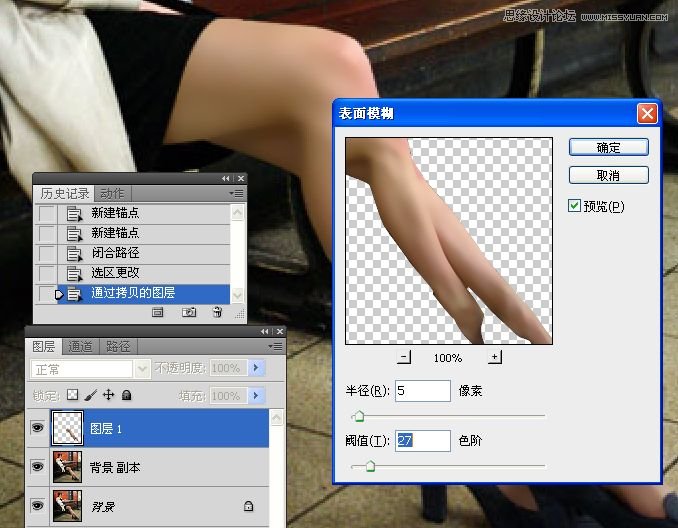Set history brush source for 闭合路径
678x528 pixels.
(x=47, y=253)
